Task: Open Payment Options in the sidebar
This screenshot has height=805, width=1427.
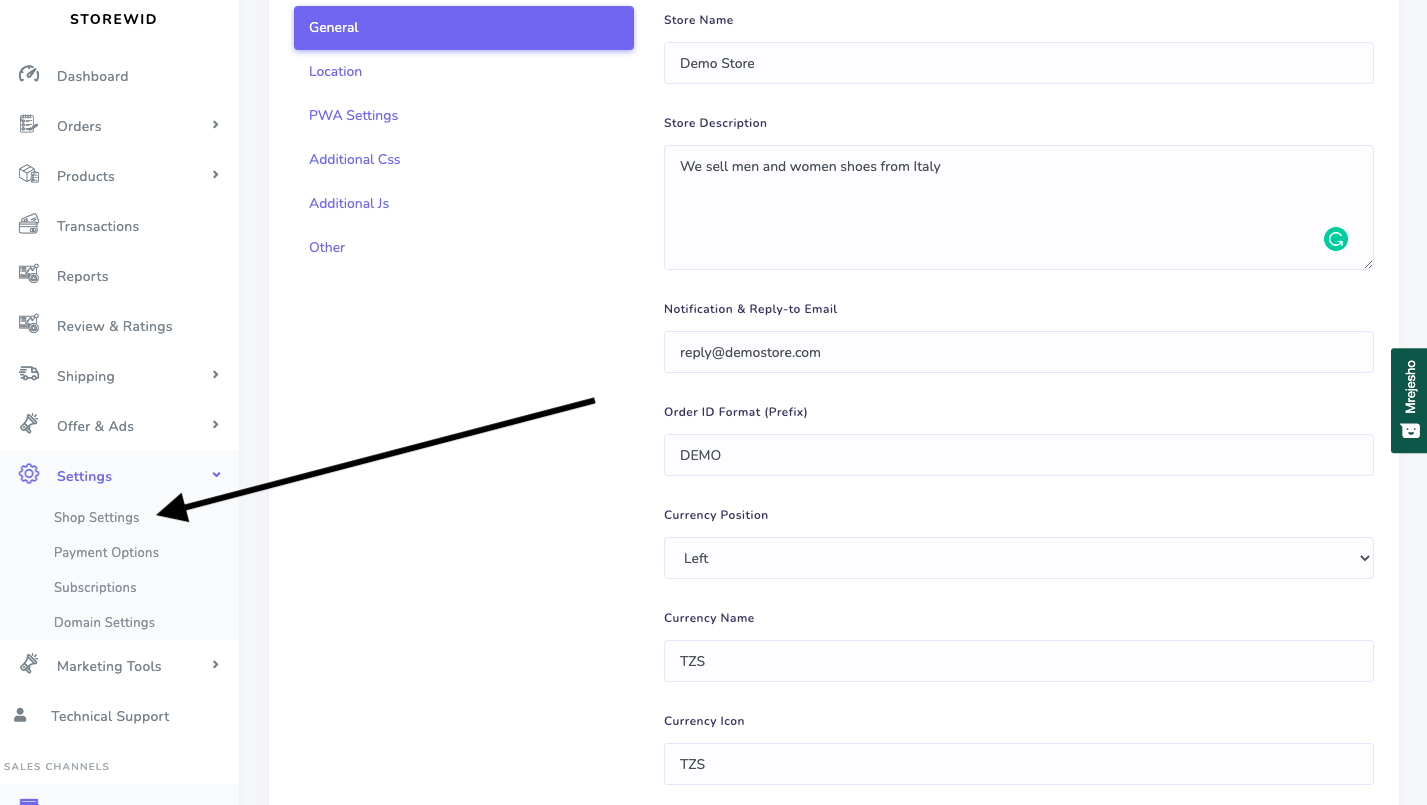Action: coord(106,552)
